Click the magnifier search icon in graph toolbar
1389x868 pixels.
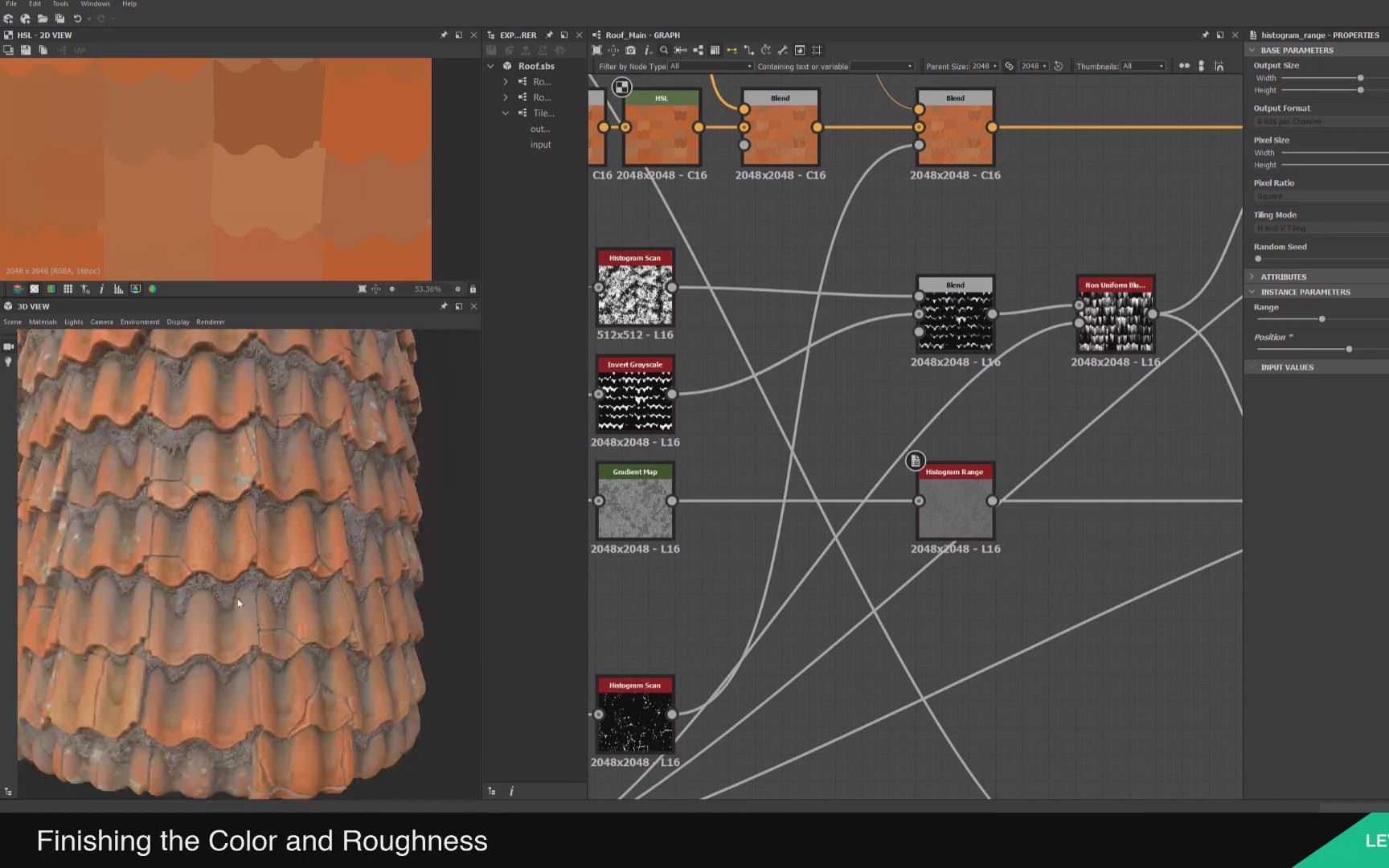tap(664, 50)
